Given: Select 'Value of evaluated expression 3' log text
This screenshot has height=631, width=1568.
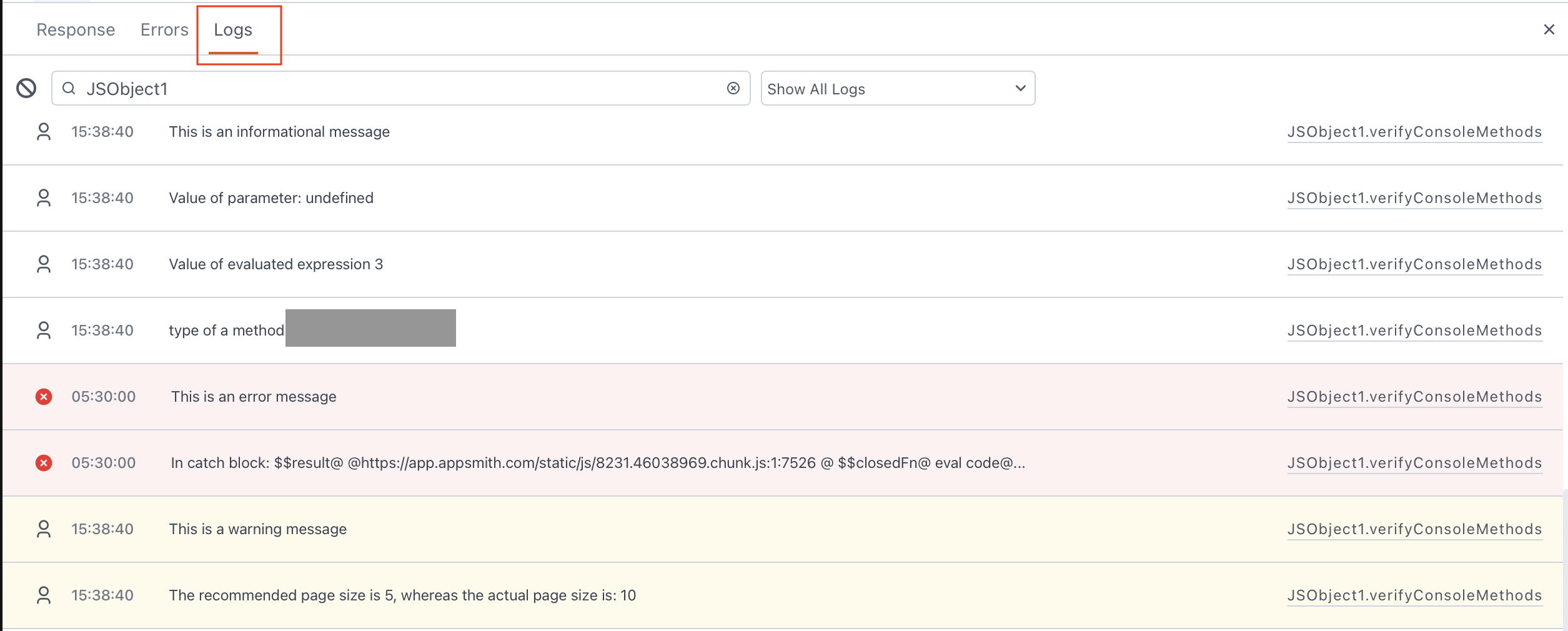Looking at the screenshot, I should click(276, 264).
